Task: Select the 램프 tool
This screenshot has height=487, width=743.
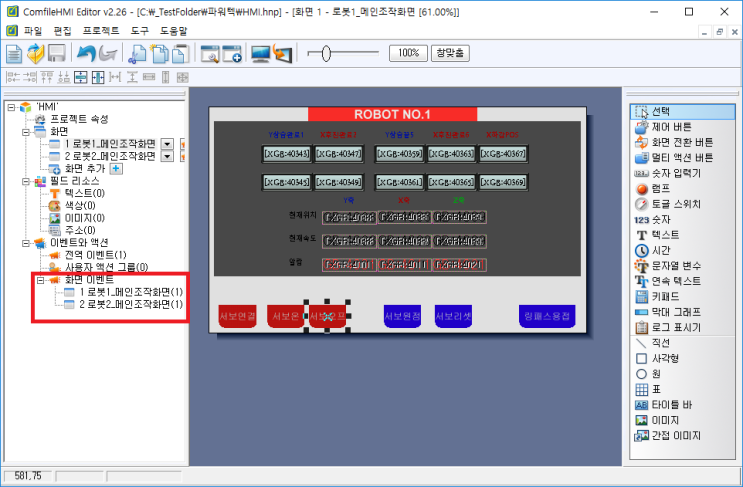Action: coord(652,189)
